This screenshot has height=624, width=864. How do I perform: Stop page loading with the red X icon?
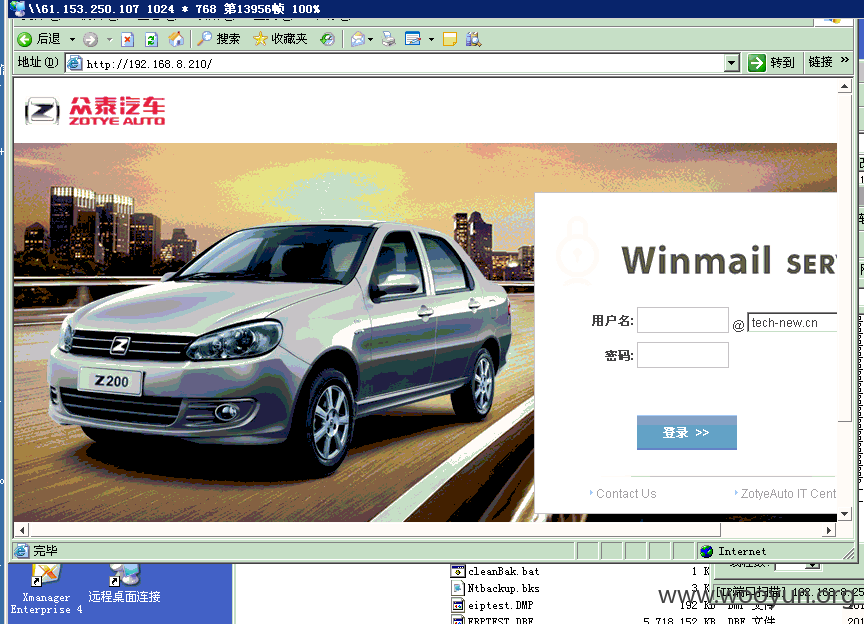point(127,39)
